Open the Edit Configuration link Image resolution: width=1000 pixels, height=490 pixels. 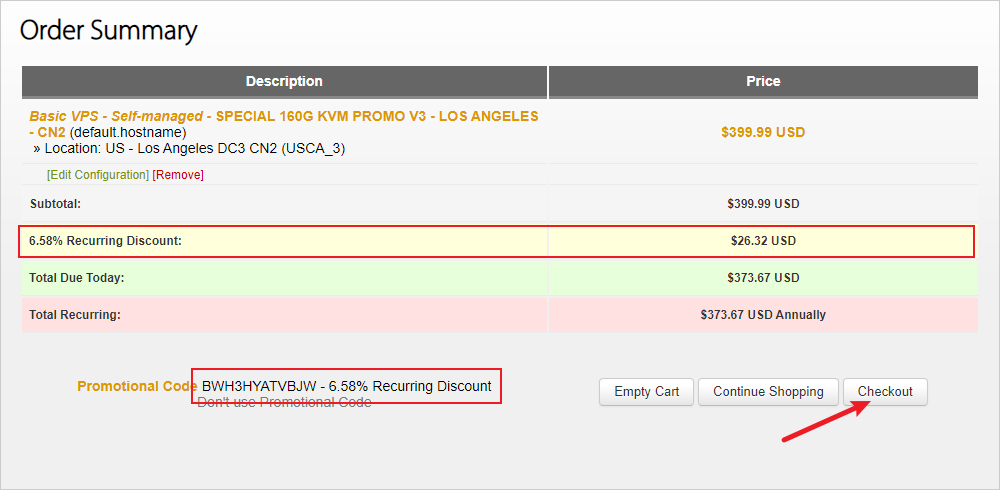point(98,175)
